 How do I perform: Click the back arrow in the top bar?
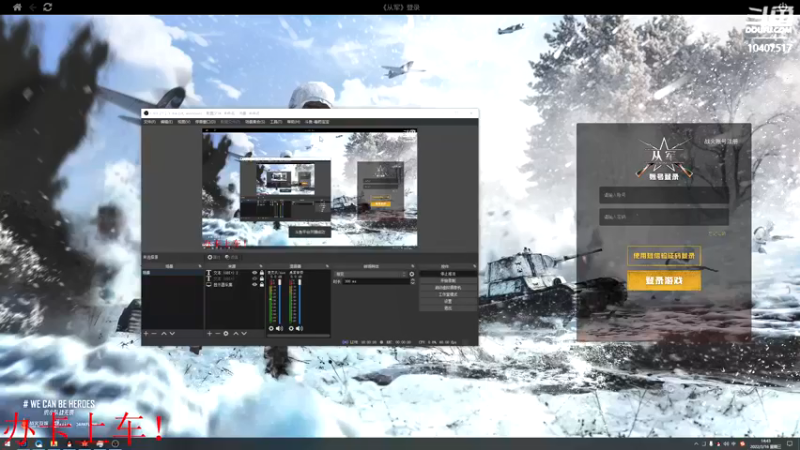(x=33, y=7)
